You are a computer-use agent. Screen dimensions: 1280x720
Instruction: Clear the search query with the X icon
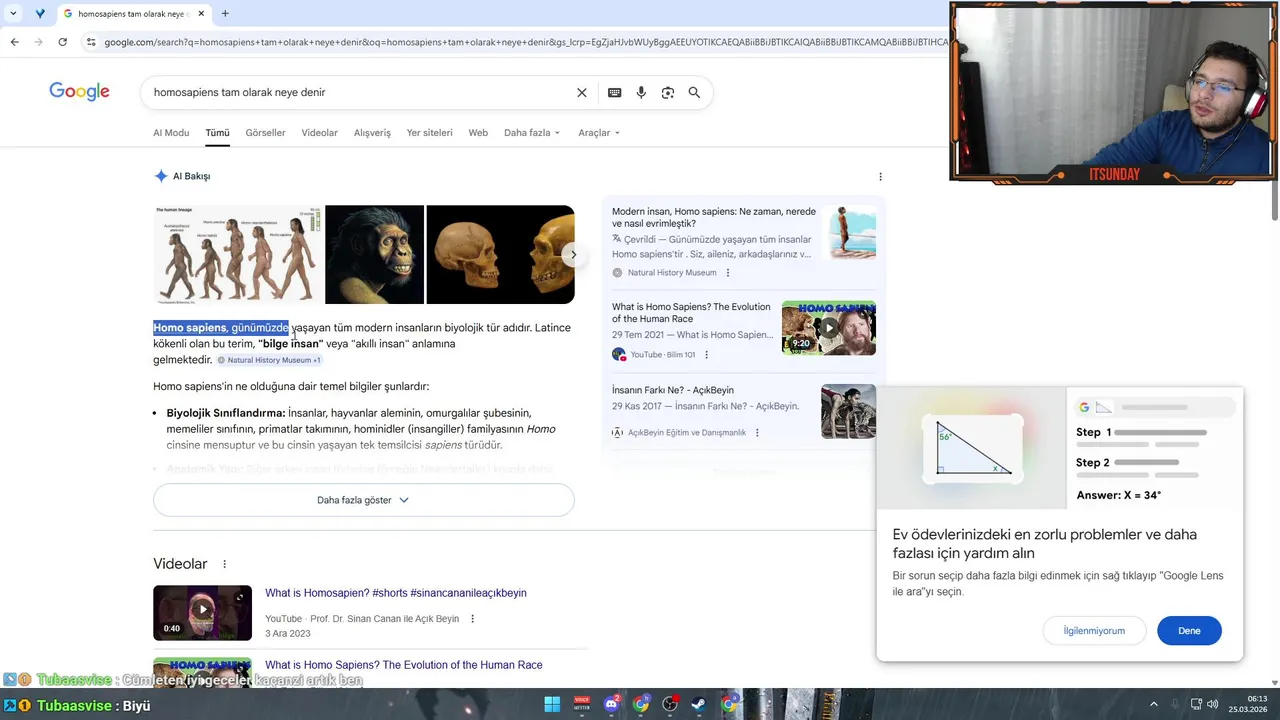tap(582, 93)
